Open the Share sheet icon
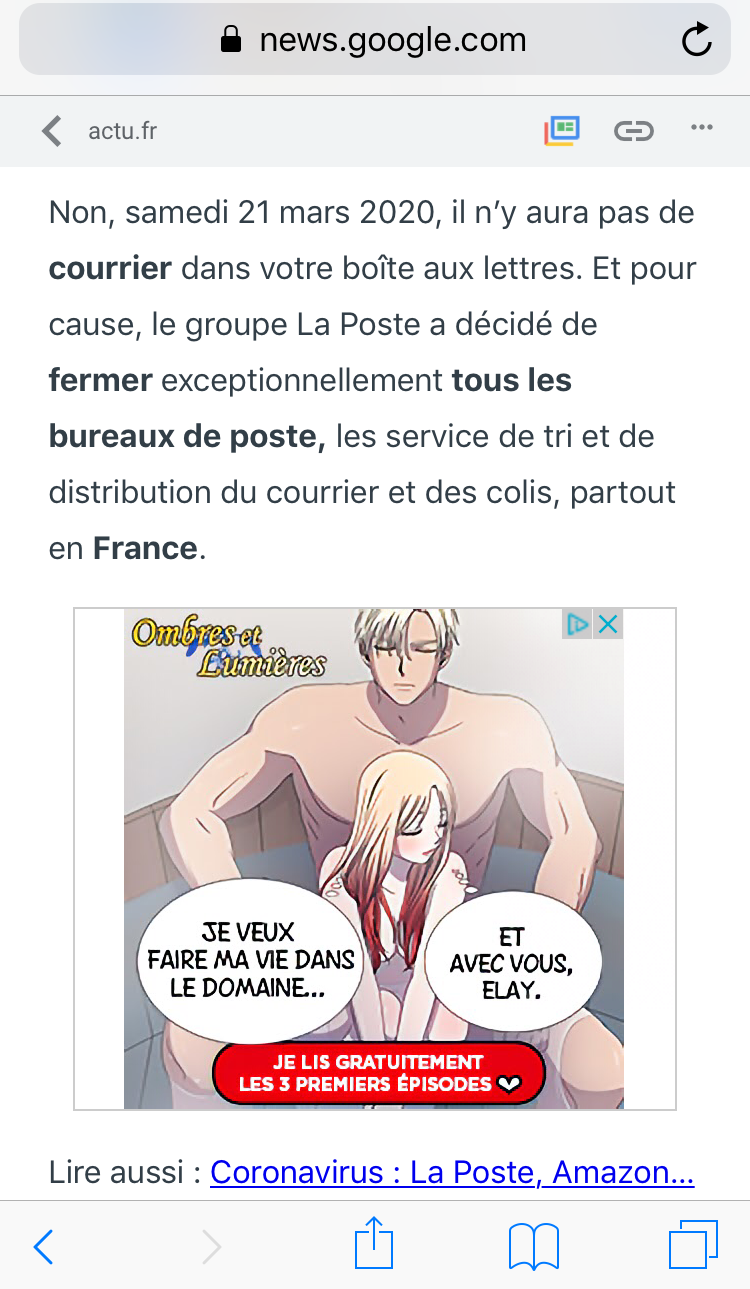The height and width of the screenshot is (1289, 750). pos(374,1243)
